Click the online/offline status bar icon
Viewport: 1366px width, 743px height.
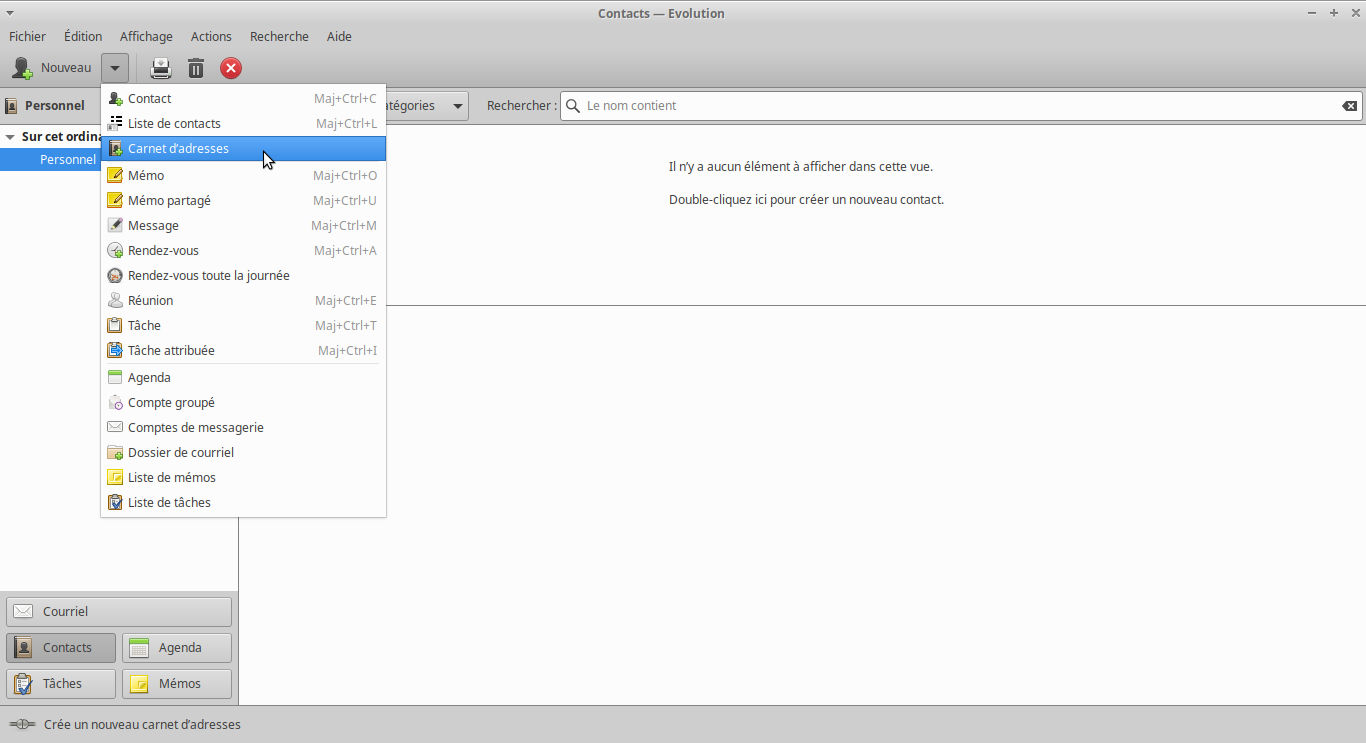pyautogui.click(x=22, y=724)
